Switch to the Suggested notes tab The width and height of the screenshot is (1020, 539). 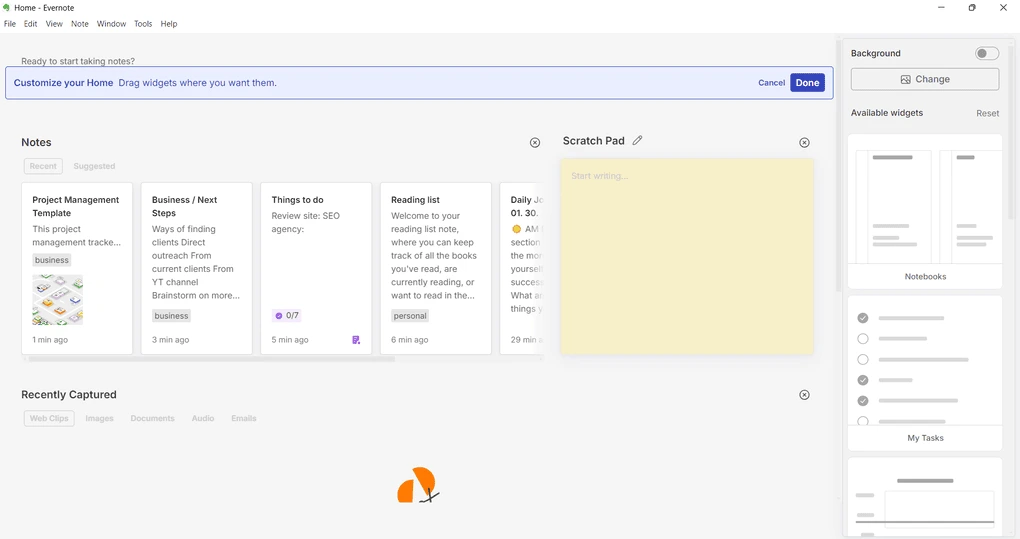(x=94, y=166)
